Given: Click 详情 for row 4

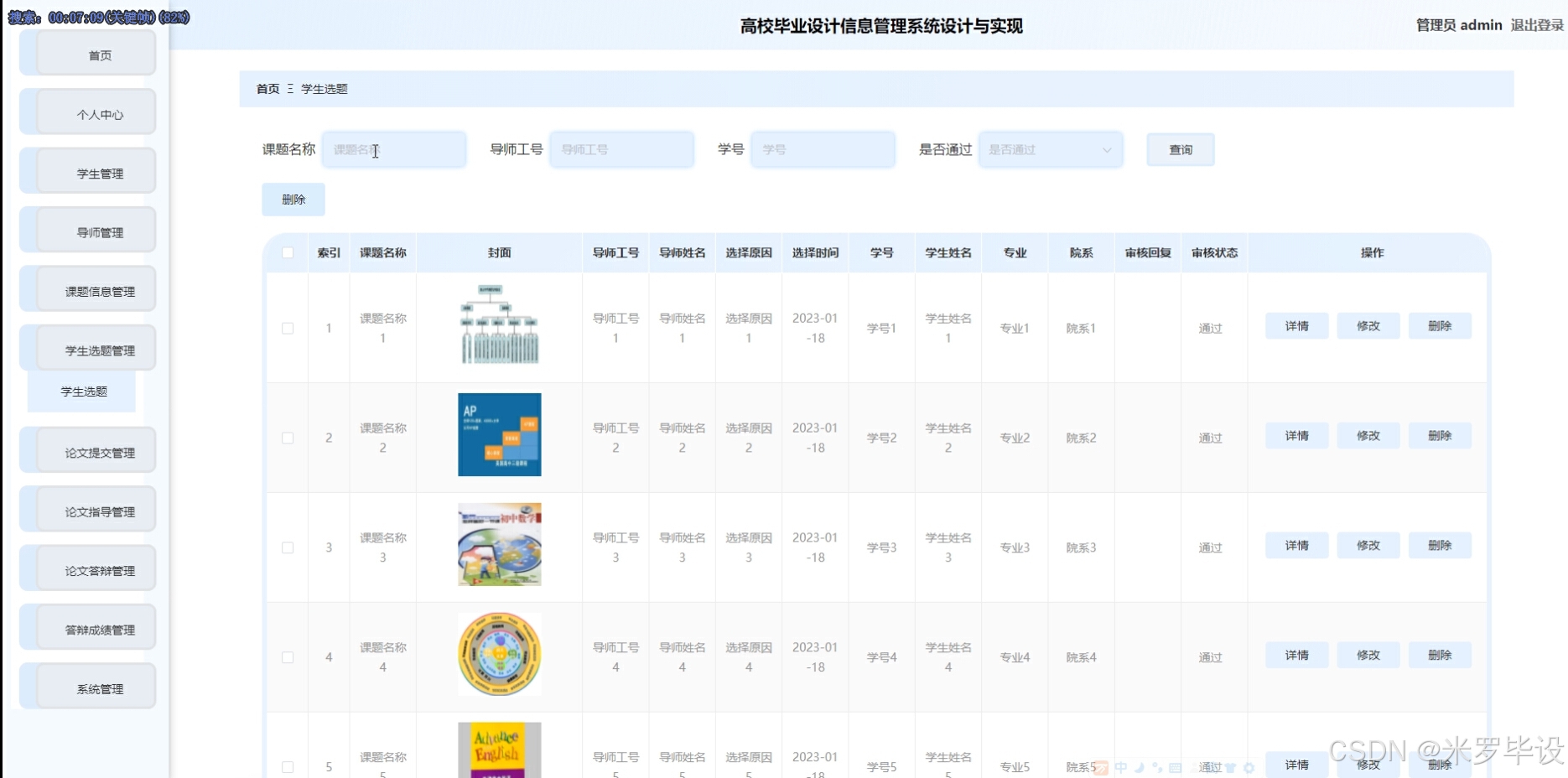Looking at the screenshot, I should pyautogui.click(x=1297, y=656).
